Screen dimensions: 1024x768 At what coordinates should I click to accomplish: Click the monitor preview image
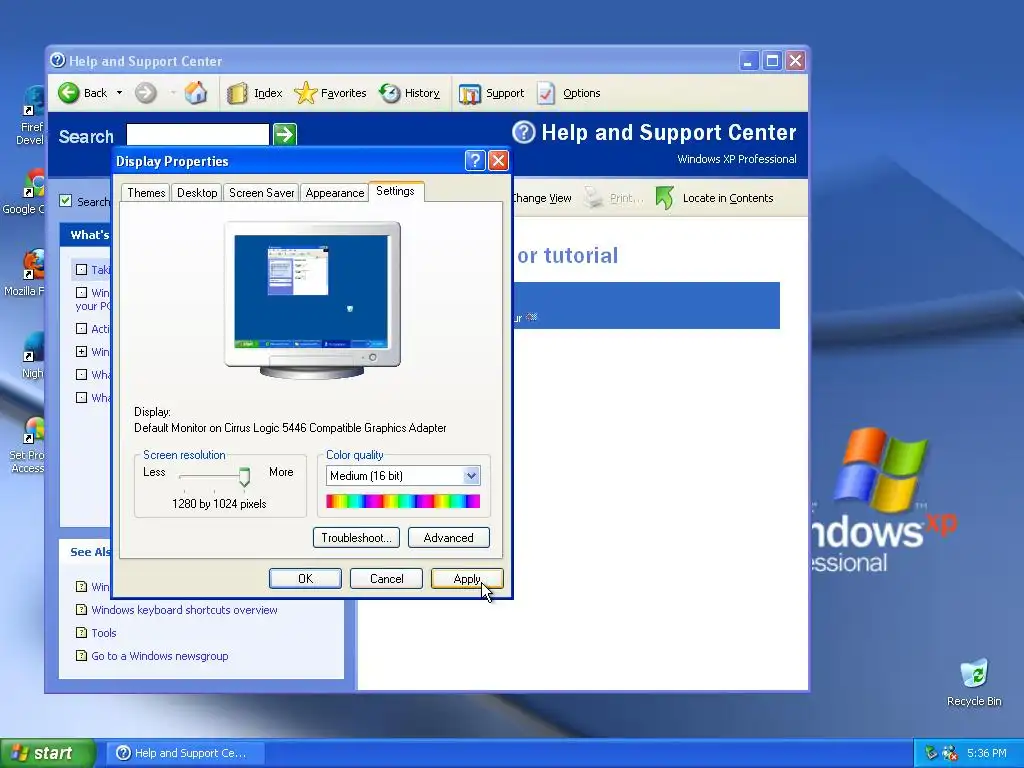coord(312,300)
